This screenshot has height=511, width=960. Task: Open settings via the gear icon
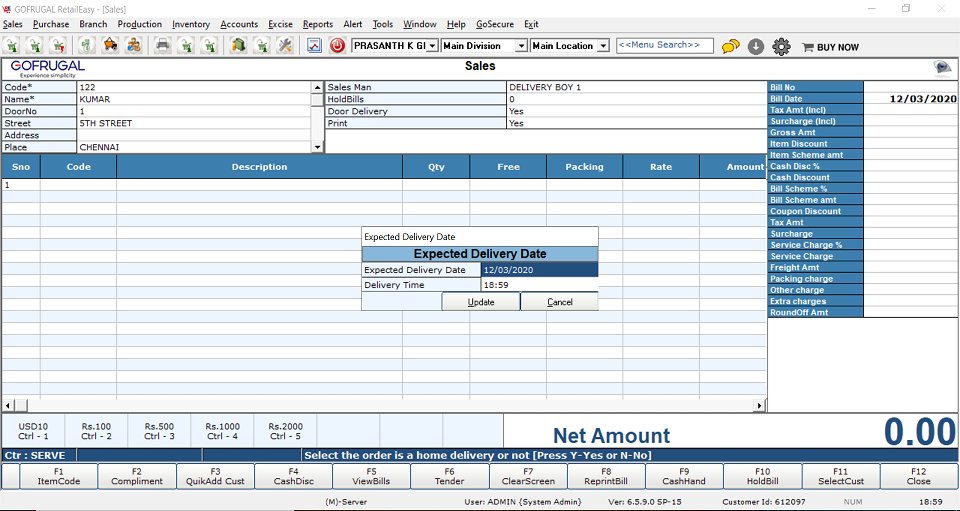(x=781, y=46)
